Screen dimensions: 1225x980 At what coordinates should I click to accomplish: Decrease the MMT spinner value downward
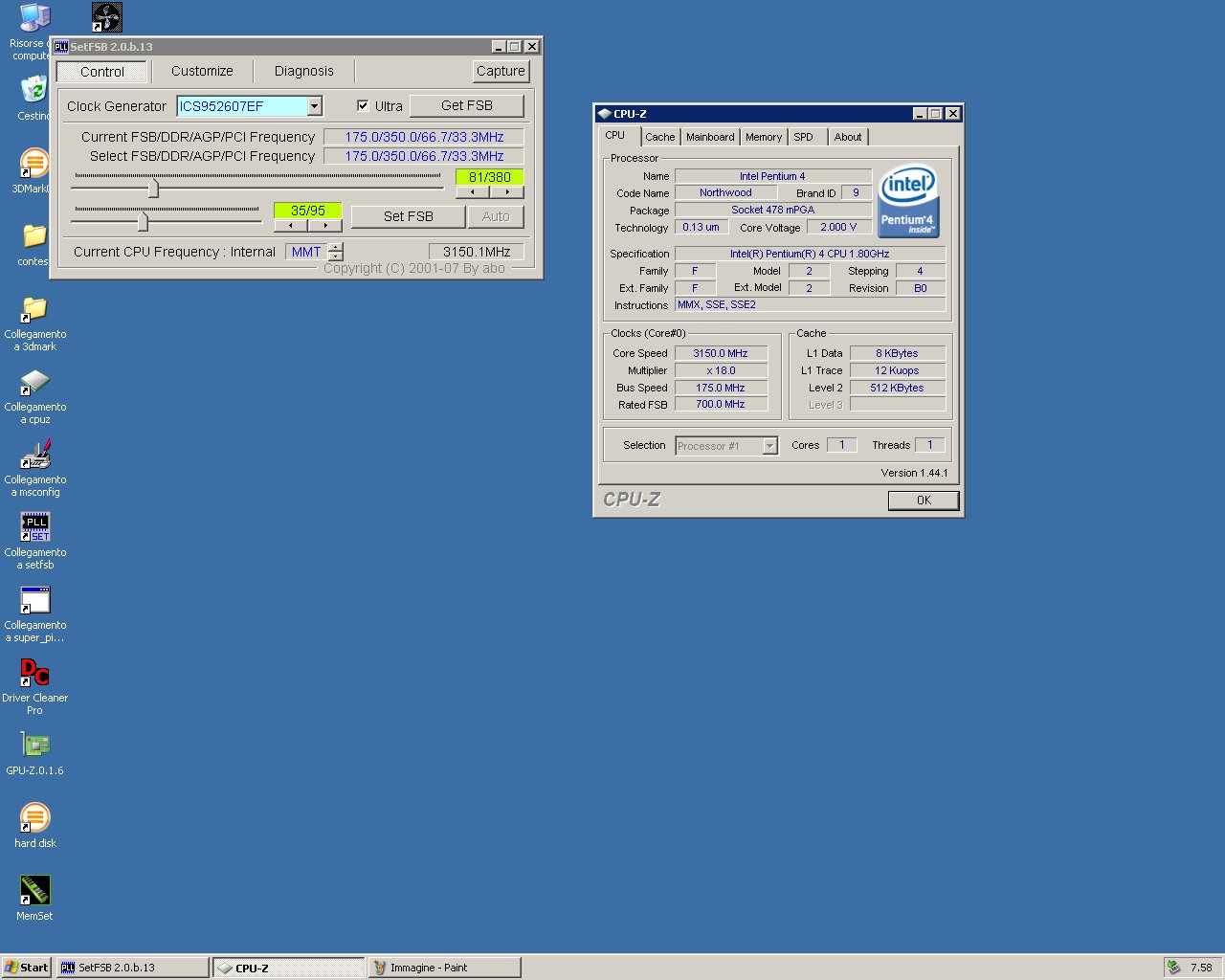pyautogui.click(x=335, y=256)
